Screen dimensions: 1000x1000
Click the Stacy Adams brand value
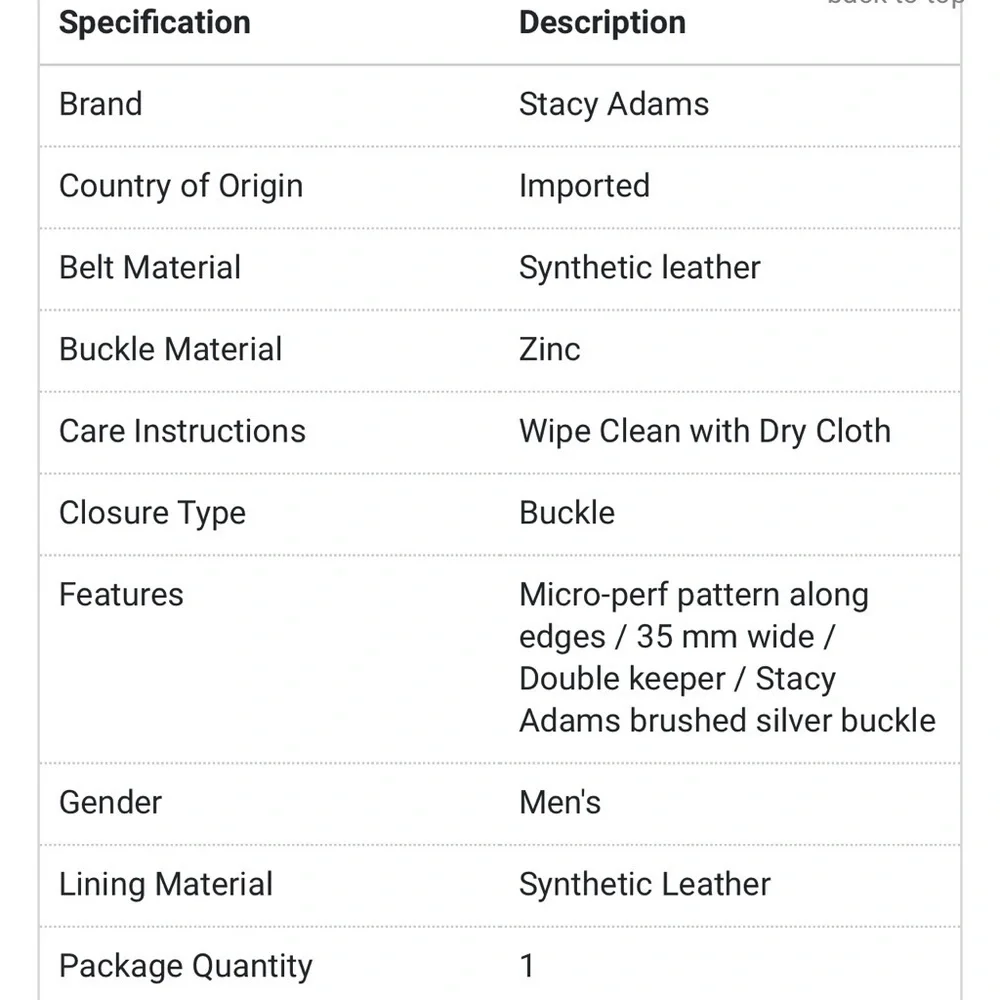click(614, 105)
